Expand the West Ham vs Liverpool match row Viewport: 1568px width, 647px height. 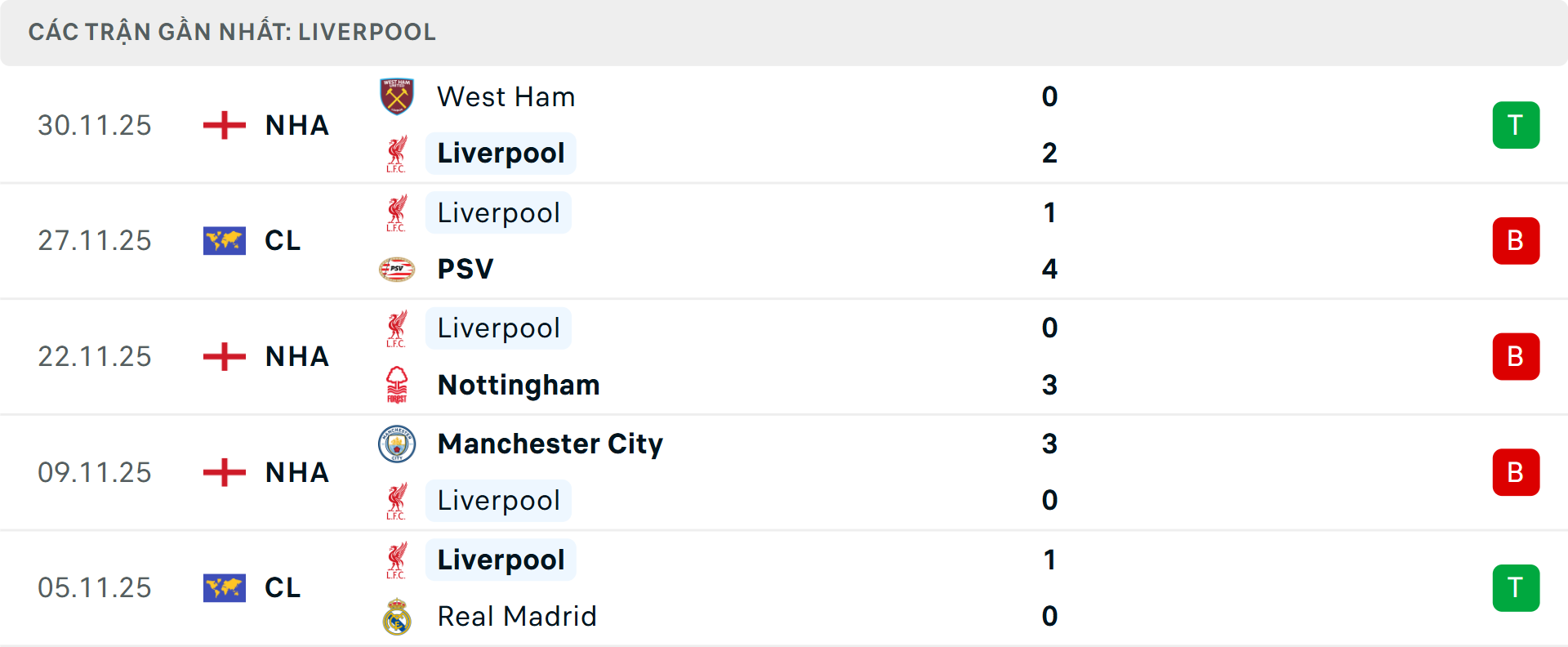784,125
